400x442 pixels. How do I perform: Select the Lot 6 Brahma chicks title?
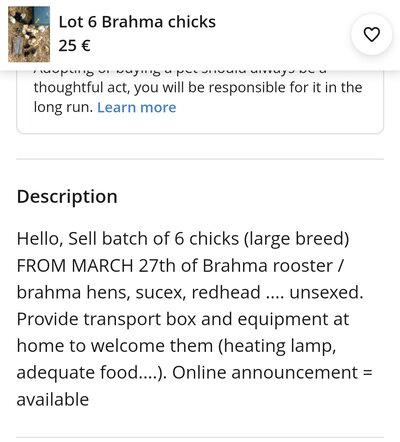pos(137,22)
